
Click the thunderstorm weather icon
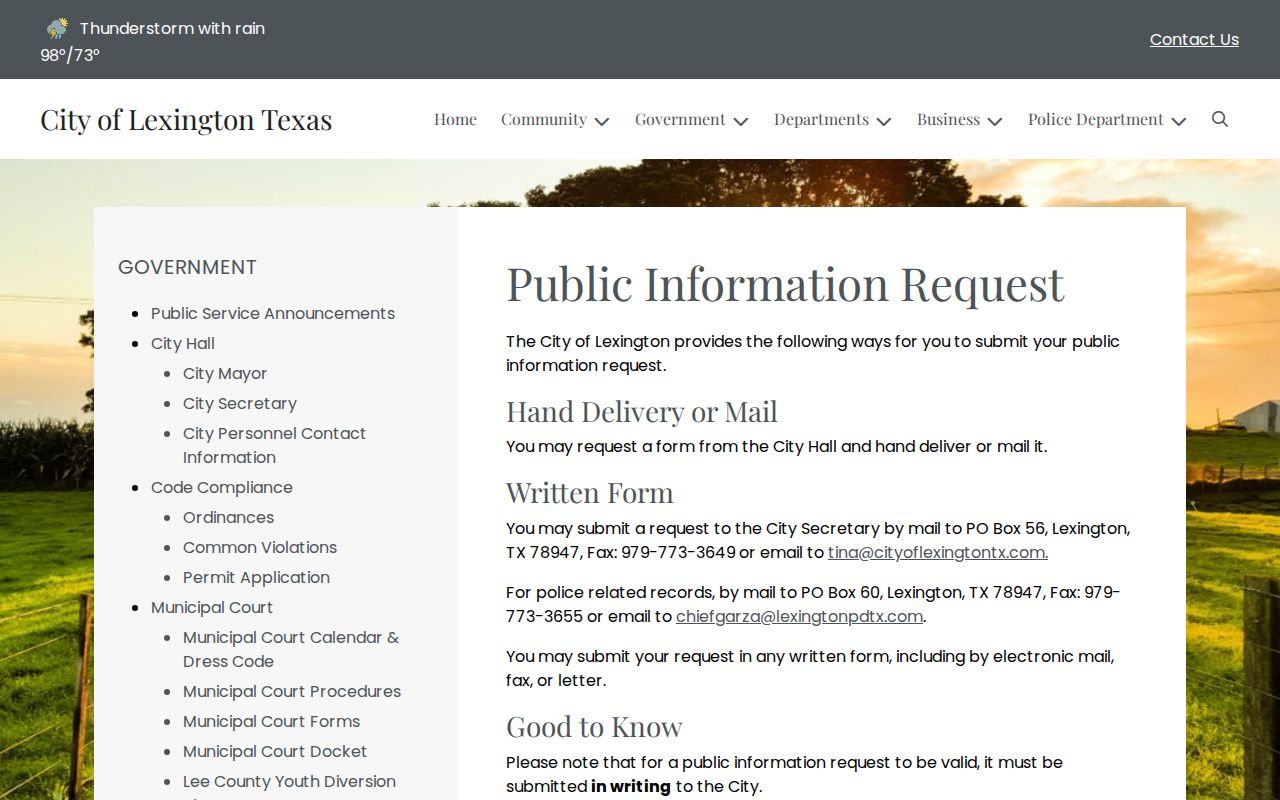(57, 28)
